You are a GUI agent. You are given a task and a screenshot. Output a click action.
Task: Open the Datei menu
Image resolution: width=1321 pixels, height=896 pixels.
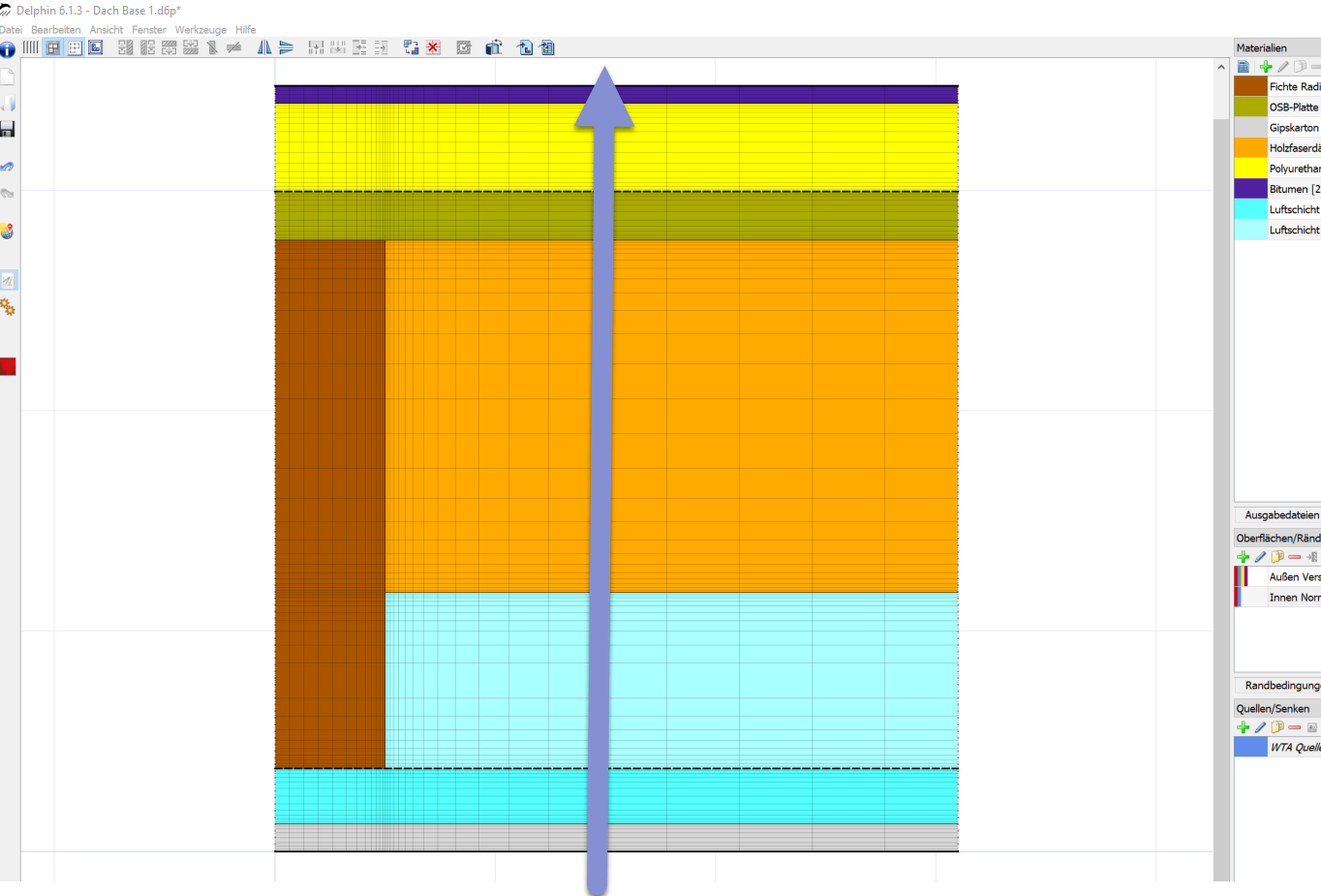point(11,30)
